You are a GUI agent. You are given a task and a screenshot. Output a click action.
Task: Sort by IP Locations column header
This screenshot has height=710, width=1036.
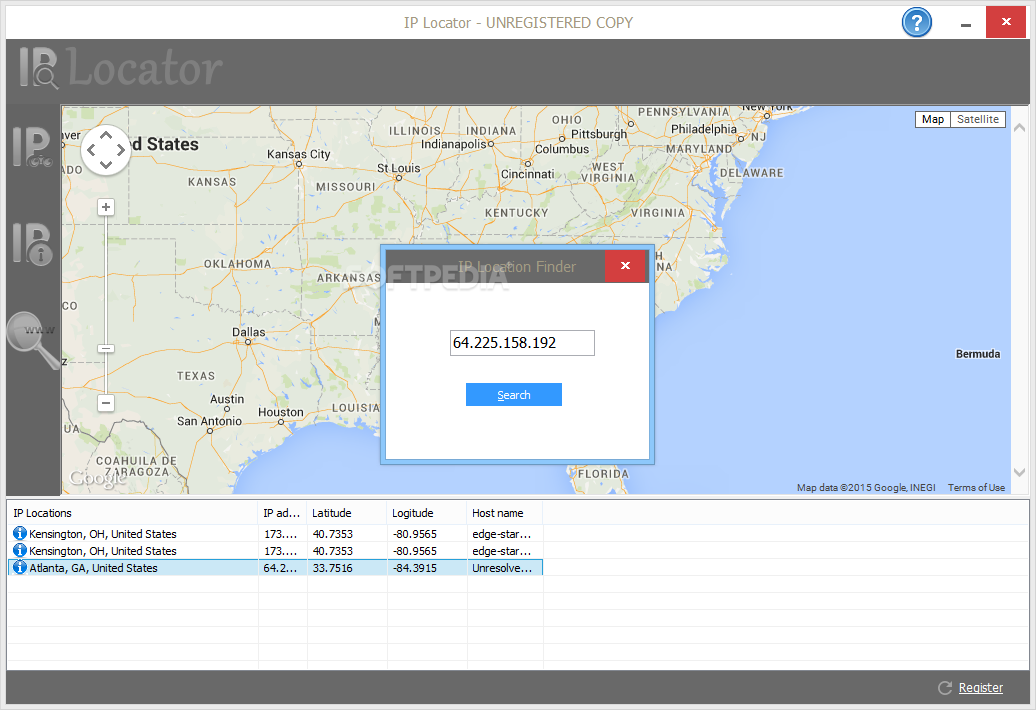tap(132, 513)
